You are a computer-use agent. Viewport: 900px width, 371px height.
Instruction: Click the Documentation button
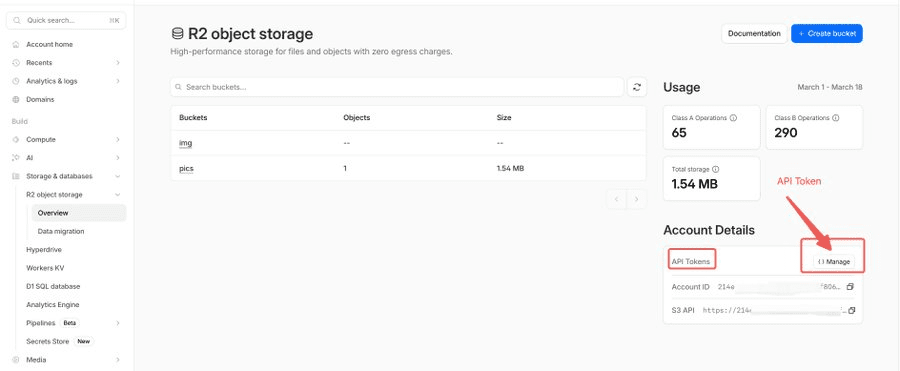point(754,33)
